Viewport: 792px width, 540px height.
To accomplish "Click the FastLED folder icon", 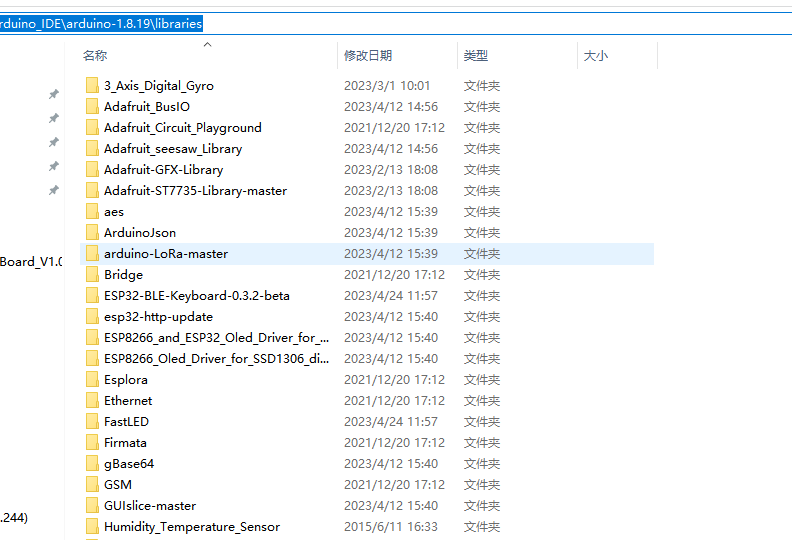I will pos(92,421).
